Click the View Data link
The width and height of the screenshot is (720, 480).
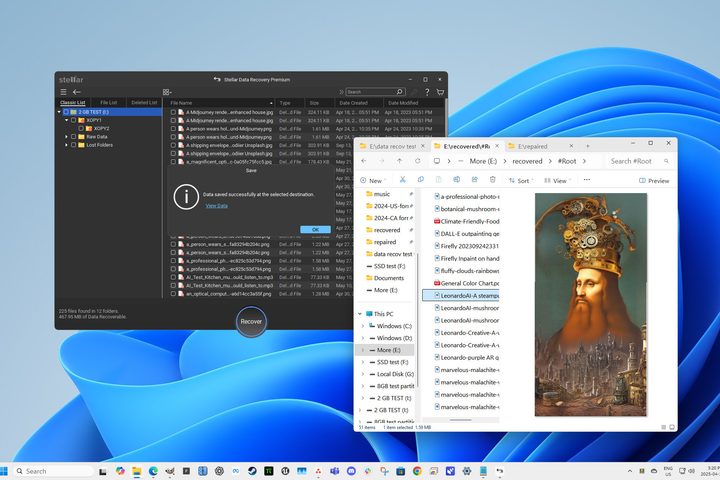pos(216,206)
